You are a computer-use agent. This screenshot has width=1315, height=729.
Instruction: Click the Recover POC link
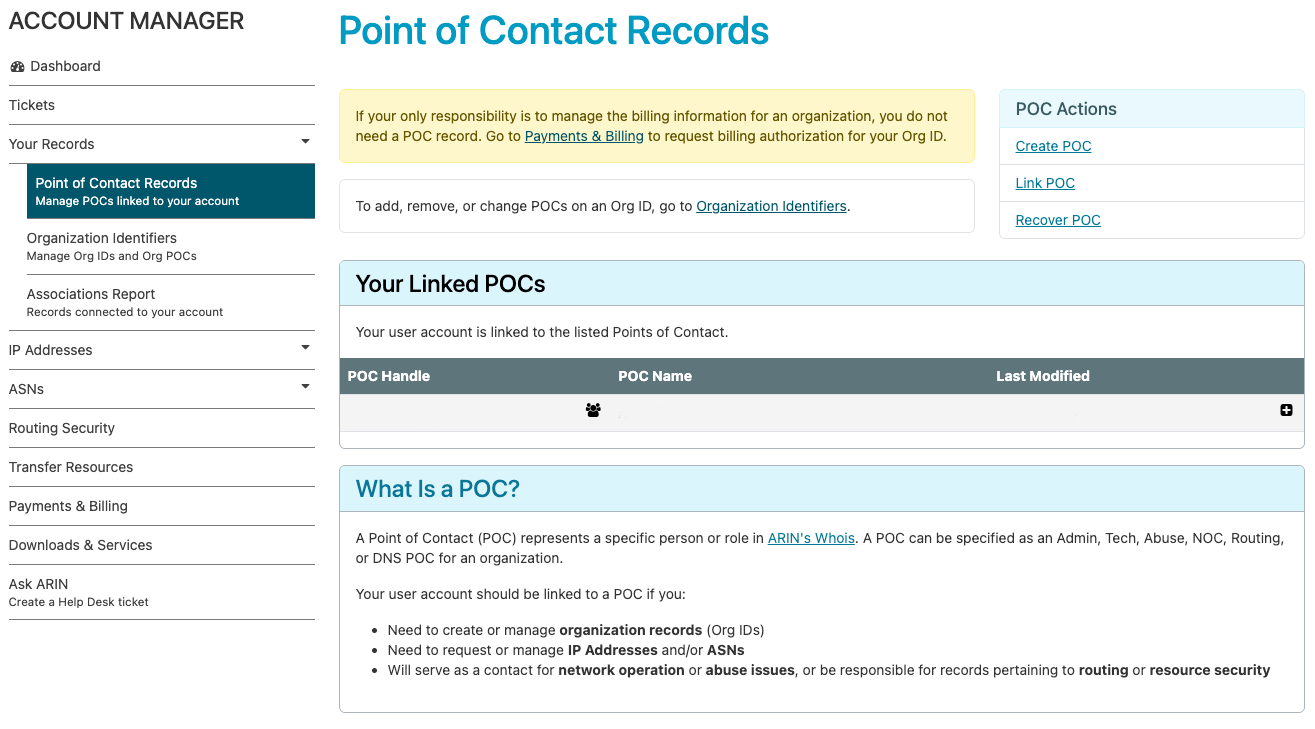click(1058, 220)
